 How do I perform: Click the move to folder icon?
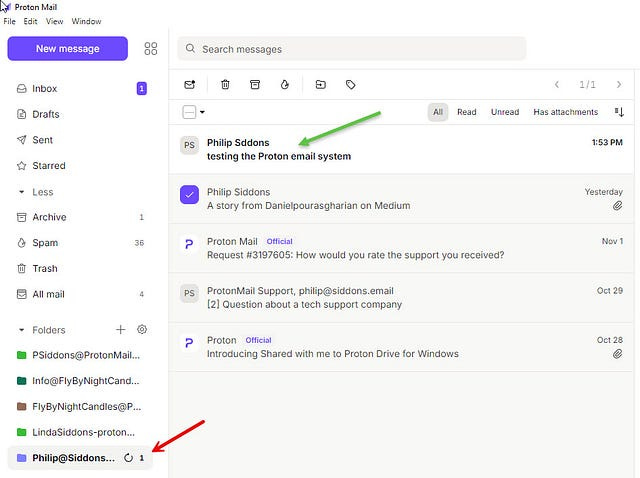321,84
